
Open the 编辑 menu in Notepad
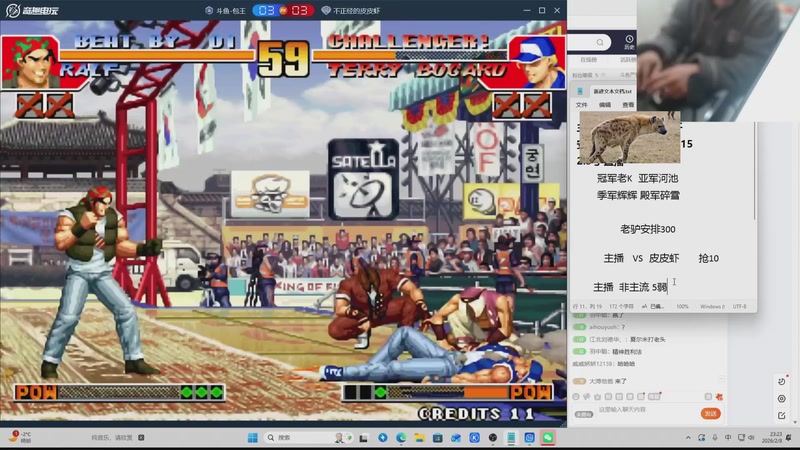pyautogui.click(x=605, y=105)
